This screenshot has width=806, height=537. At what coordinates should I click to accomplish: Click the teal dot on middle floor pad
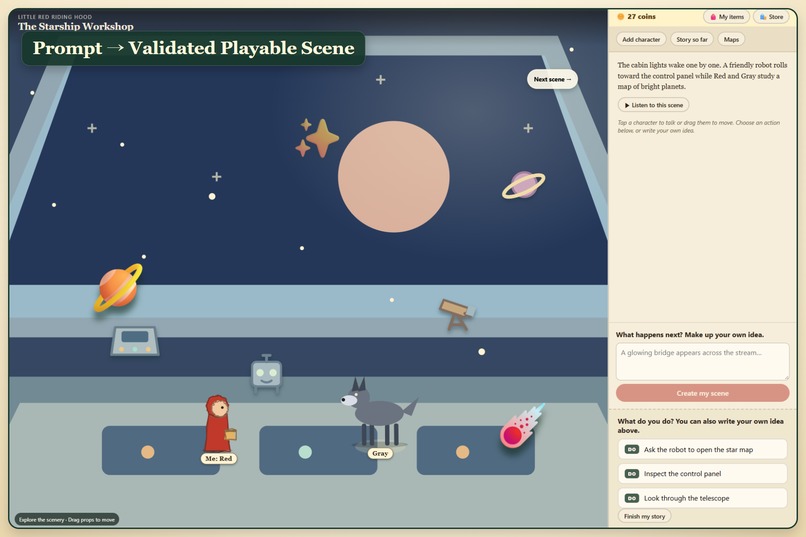(x=305, y=452)
